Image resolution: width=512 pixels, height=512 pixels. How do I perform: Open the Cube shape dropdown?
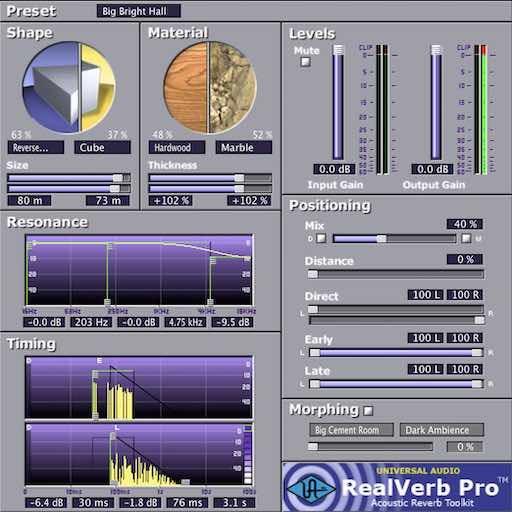tap(102, 147)
